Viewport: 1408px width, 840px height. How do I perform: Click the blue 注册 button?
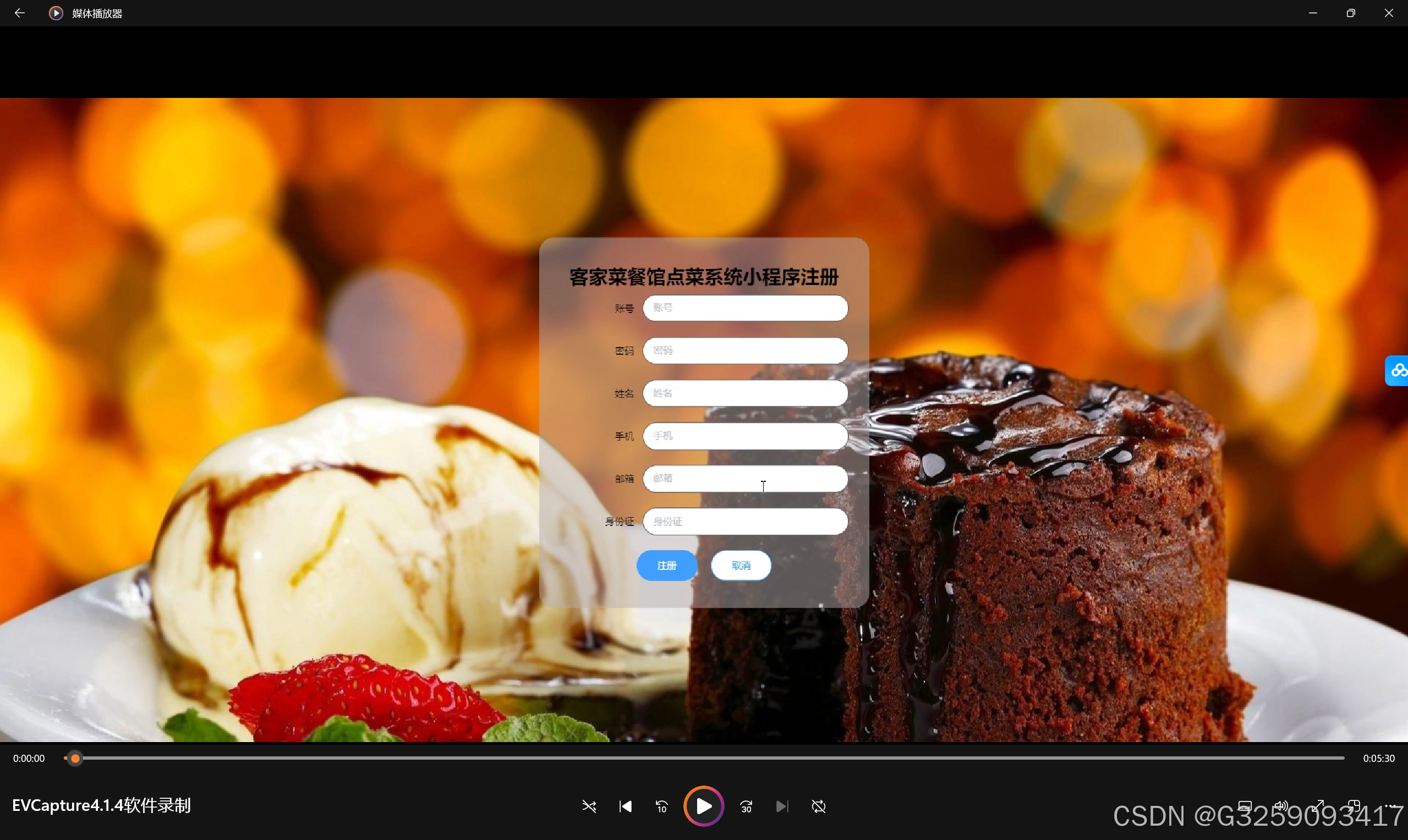(x=667, y=565)
